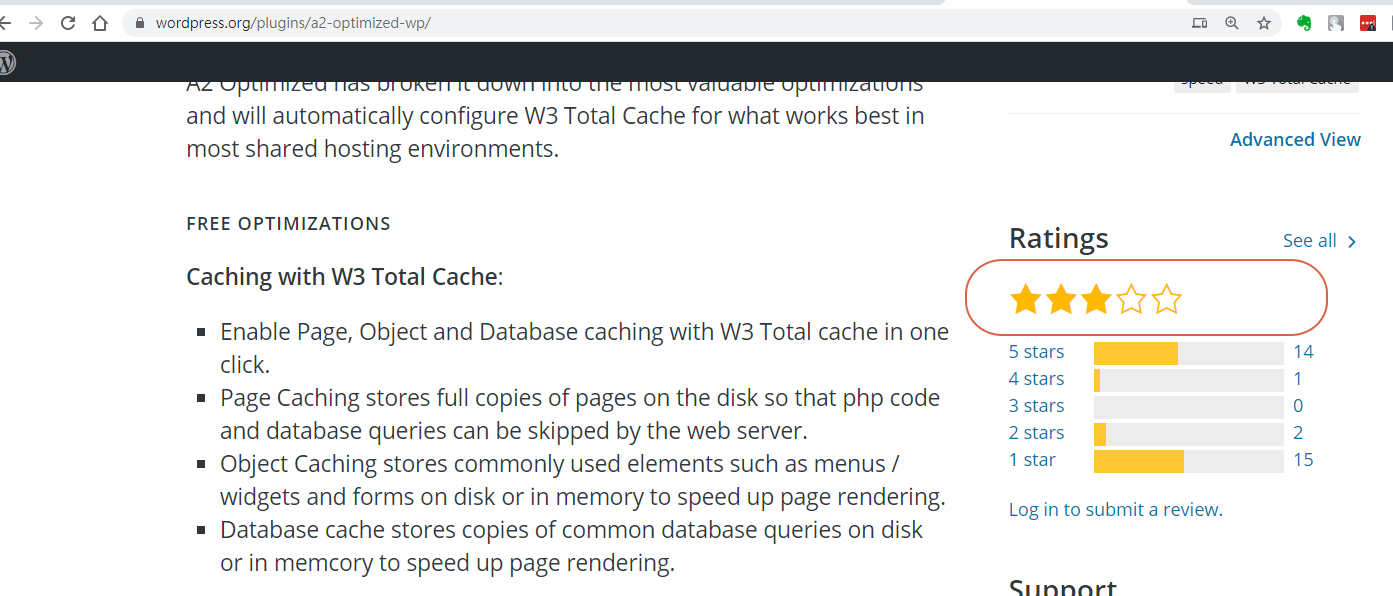Screen dimensions: 1393x596
Task: Open the Advanced View link
Action: 1295,140
